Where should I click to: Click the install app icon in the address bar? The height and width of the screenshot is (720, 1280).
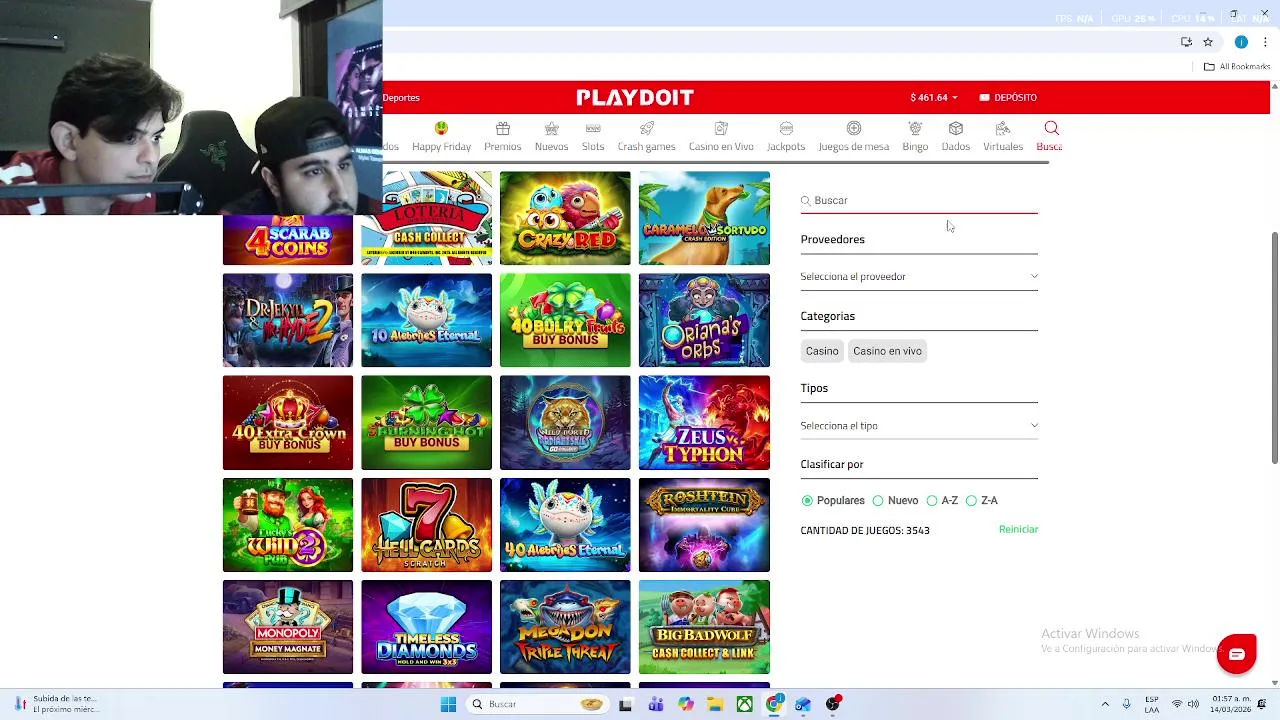[x=1186, y=42]
